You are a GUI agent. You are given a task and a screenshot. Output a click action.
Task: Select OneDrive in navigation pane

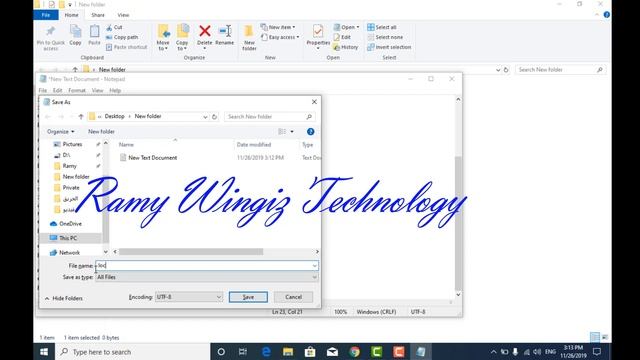point(70,224)
